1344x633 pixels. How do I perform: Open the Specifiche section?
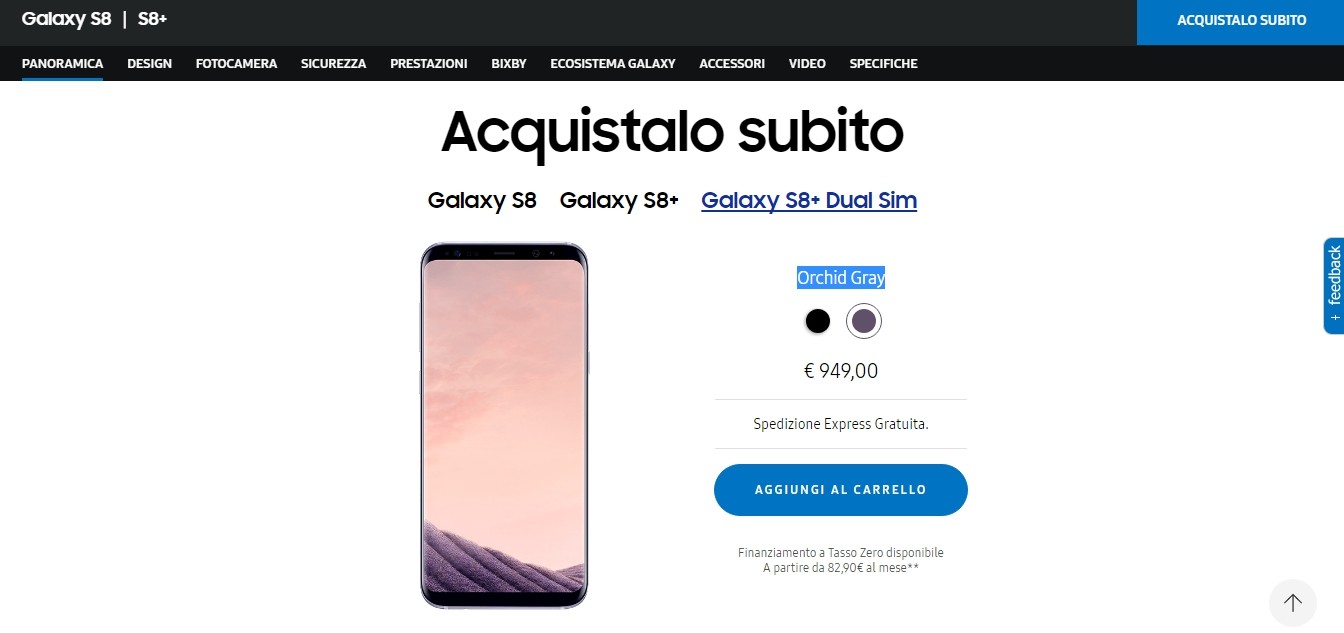point(883,63)
